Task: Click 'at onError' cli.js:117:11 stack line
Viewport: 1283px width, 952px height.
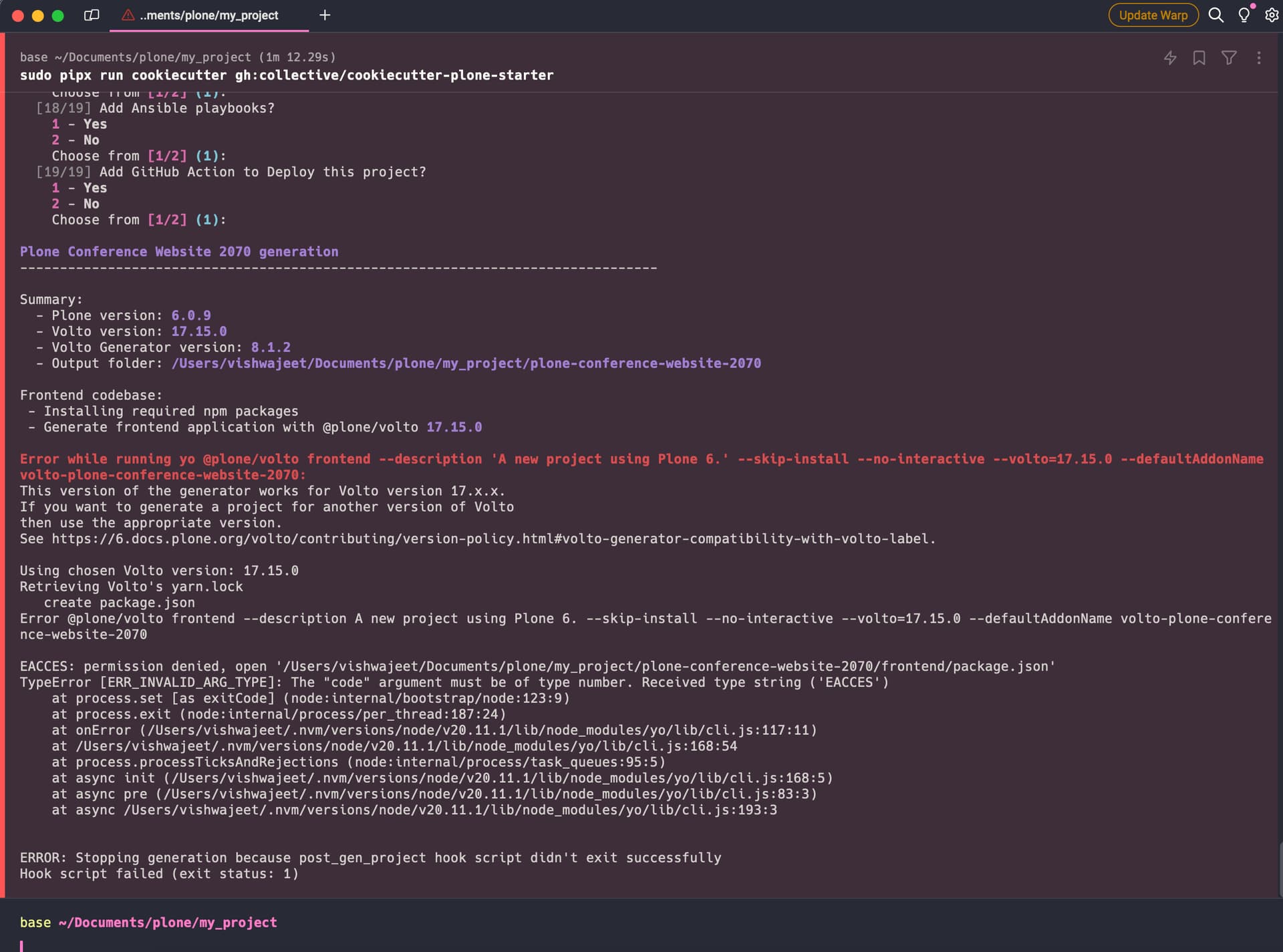Action: tap(434, 730)
